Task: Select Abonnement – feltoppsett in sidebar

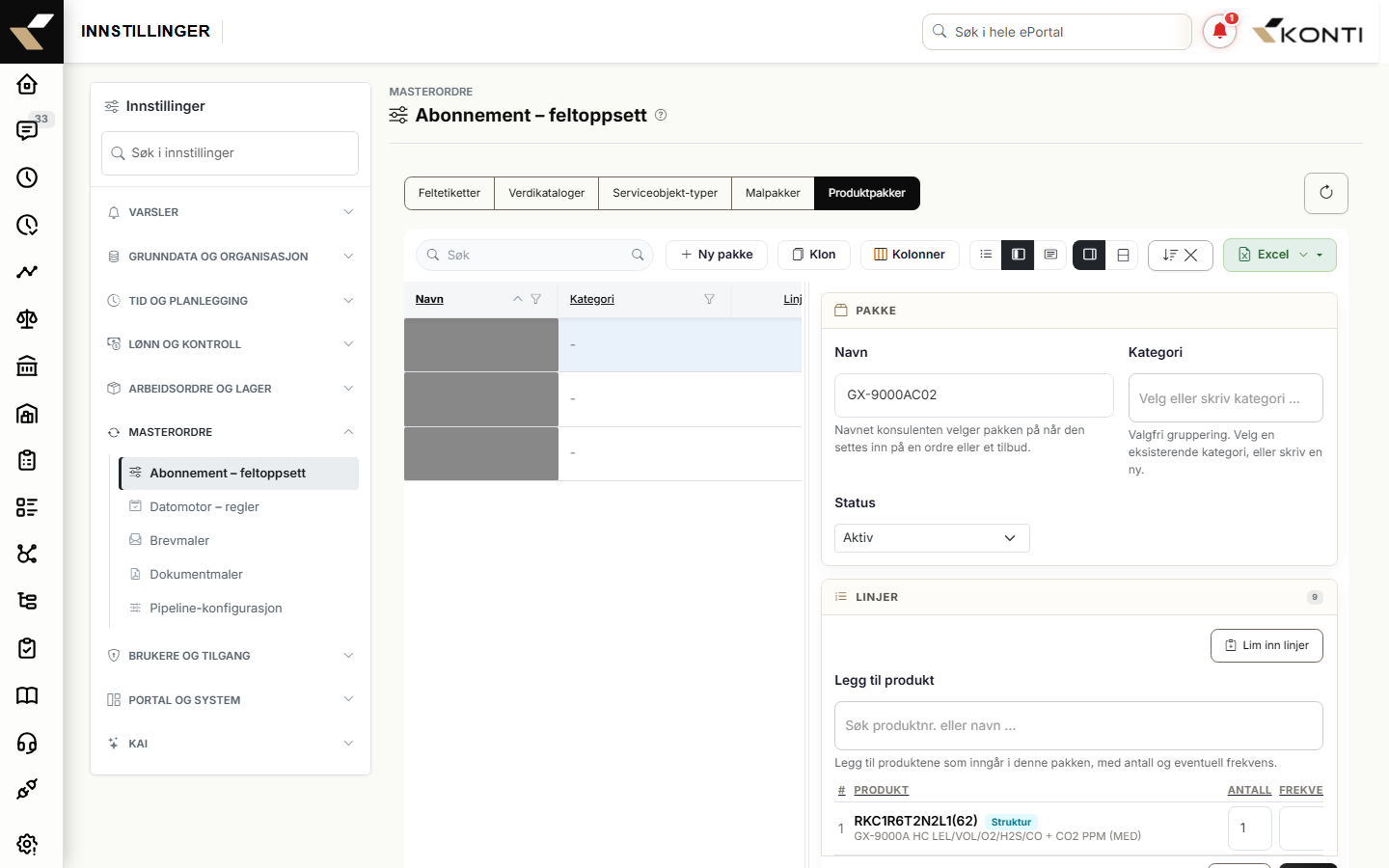Action: click(239, 474)
